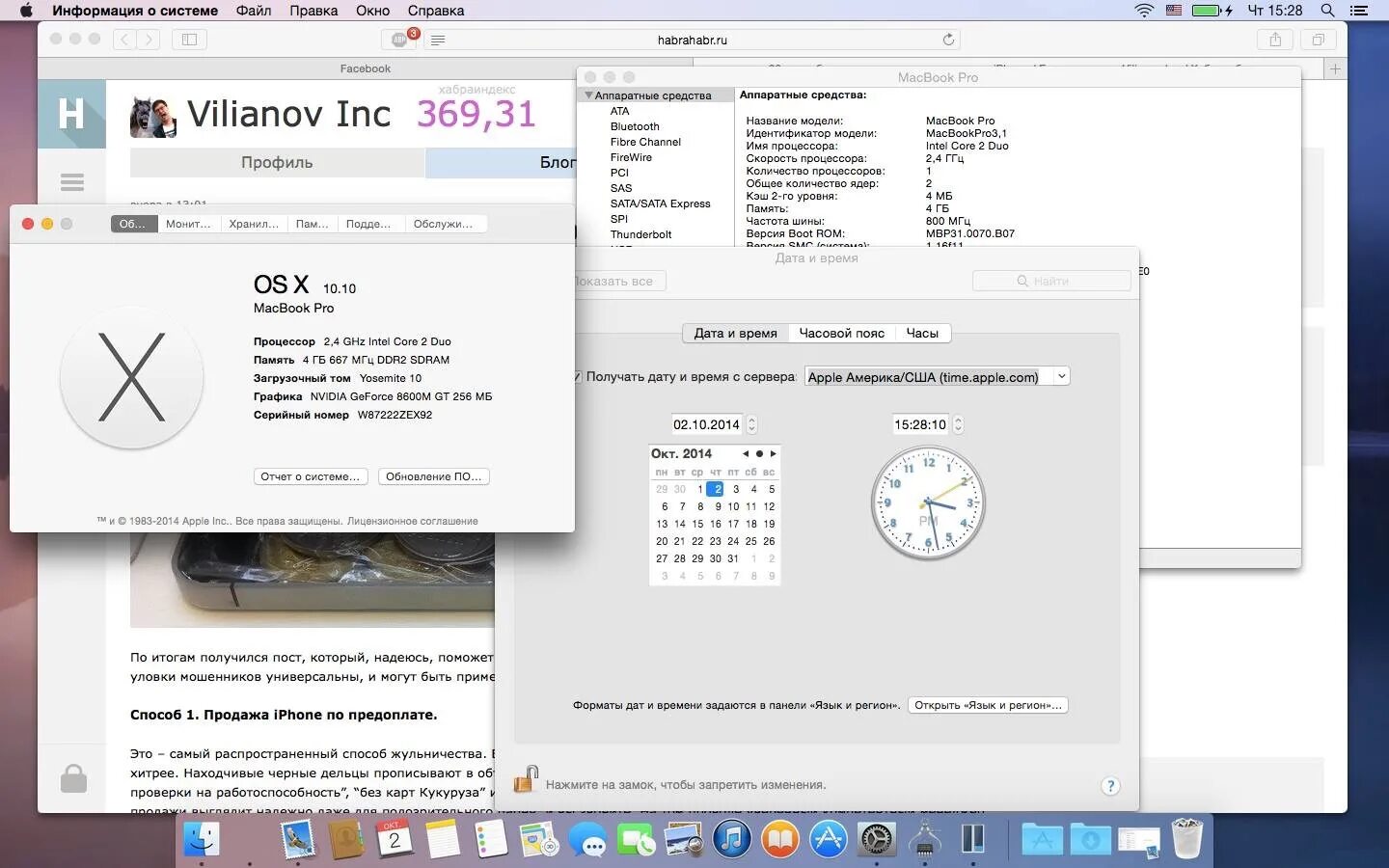
Task: Click the date field stepper
Action: (x=752, y=424)
